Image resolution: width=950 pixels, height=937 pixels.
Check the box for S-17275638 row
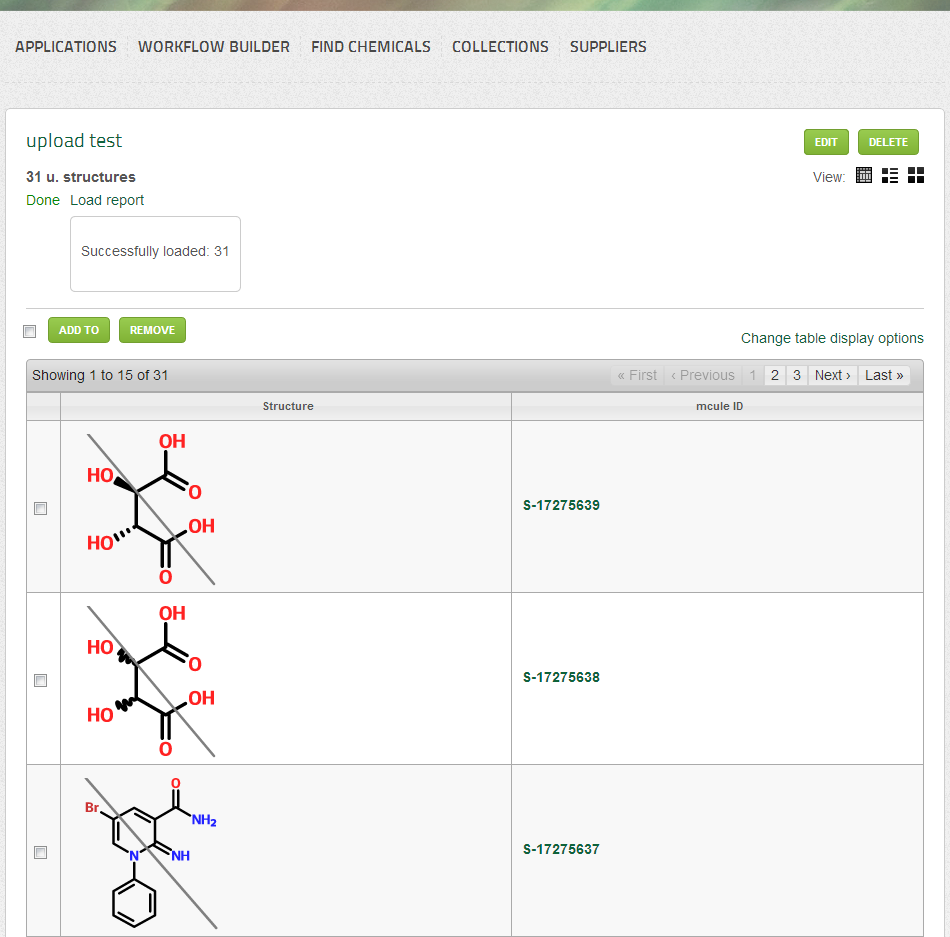click(41, 680)
